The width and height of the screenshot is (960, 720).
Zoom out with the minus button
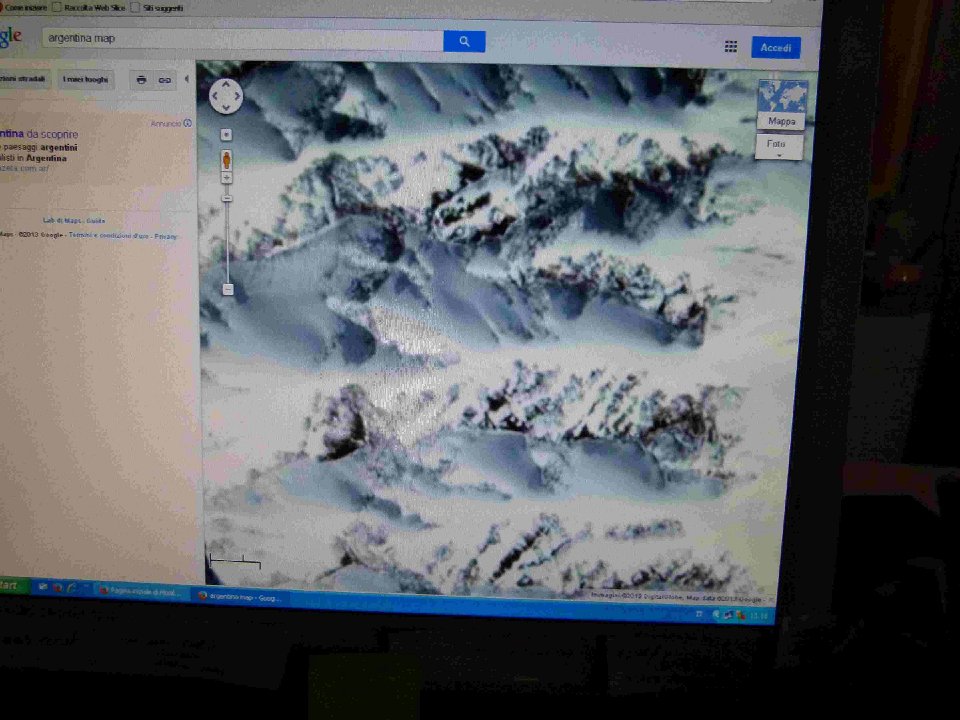[228, 289]
